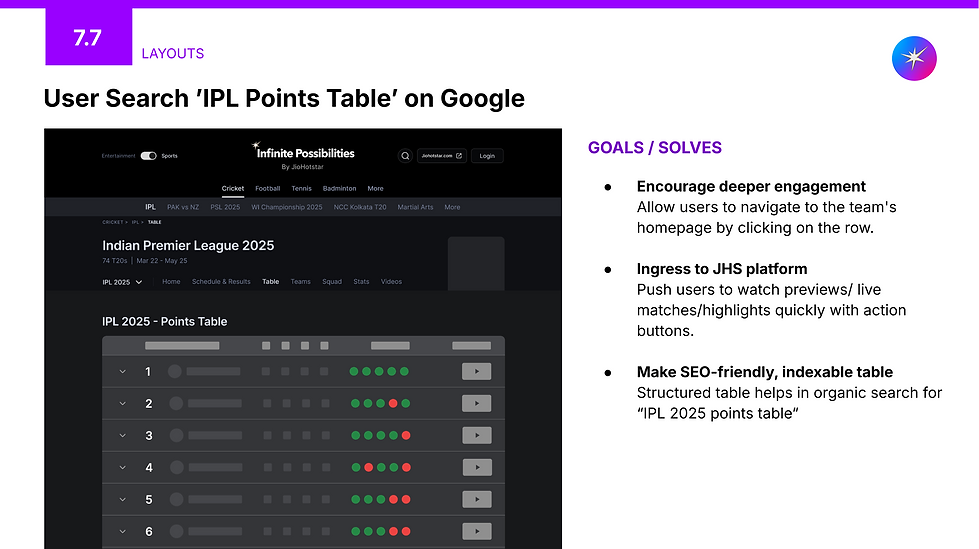Switch to the Football tab
979x549 pixels.
[267, 189]
